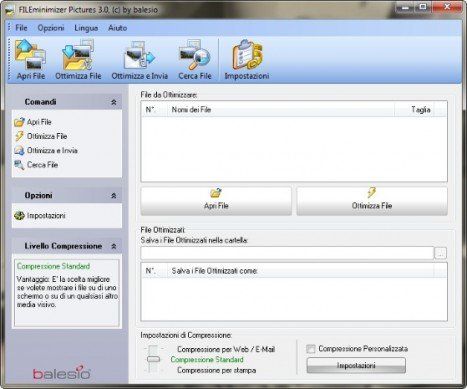Click the Ottimizza e Invia toolbar icon
The width and height of the screenshot is (467, 389).
[140, 59]
